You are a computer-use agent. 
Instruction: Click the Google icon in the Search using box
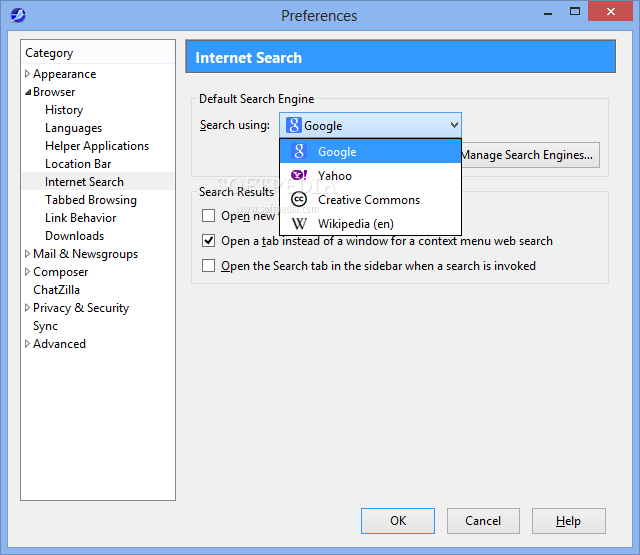pos(293,125)
